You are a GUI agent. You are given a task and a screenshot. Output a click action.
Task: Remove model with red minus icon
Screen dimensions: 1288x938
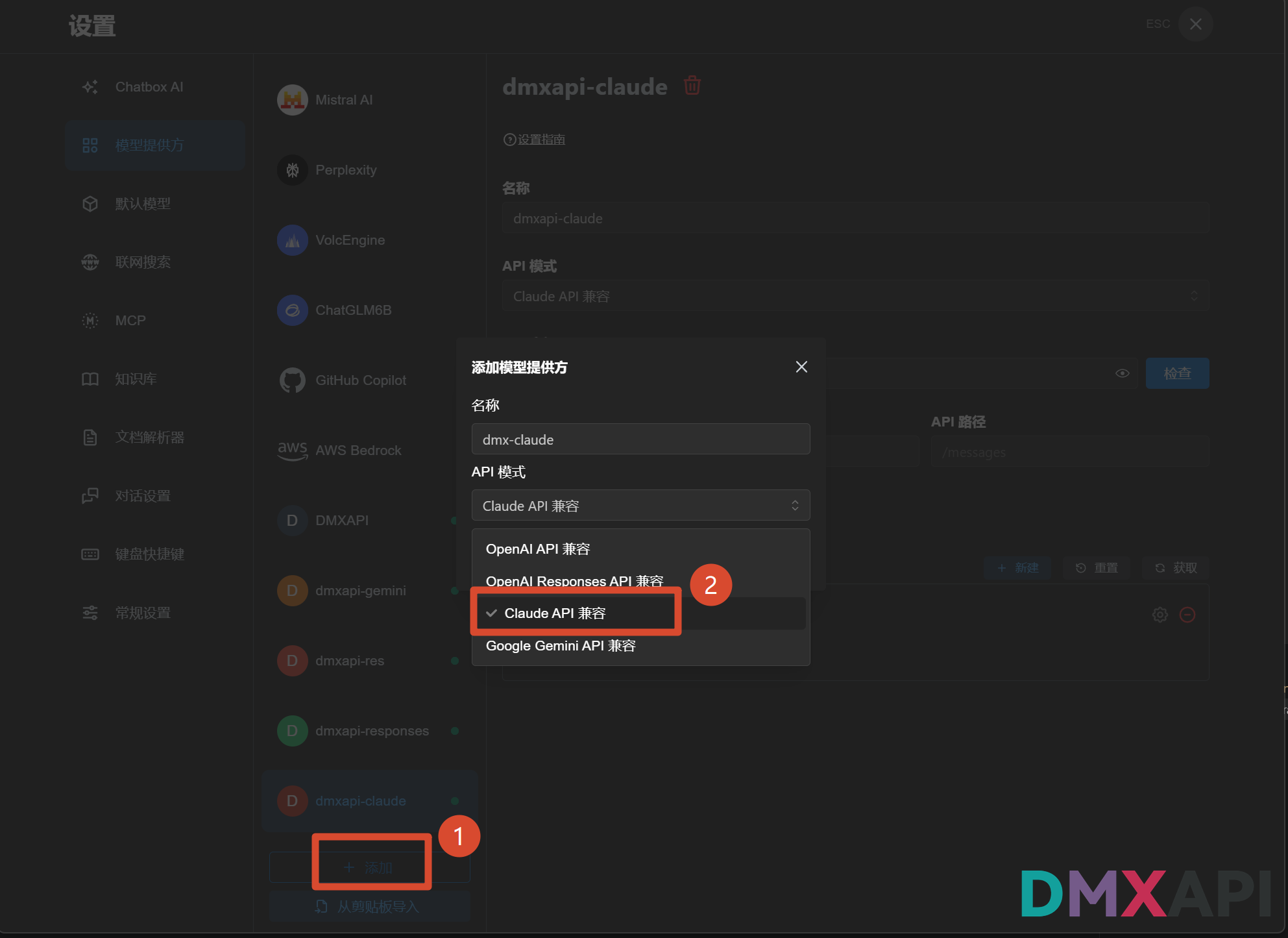pyautogui.click(x=1187, y=615)
